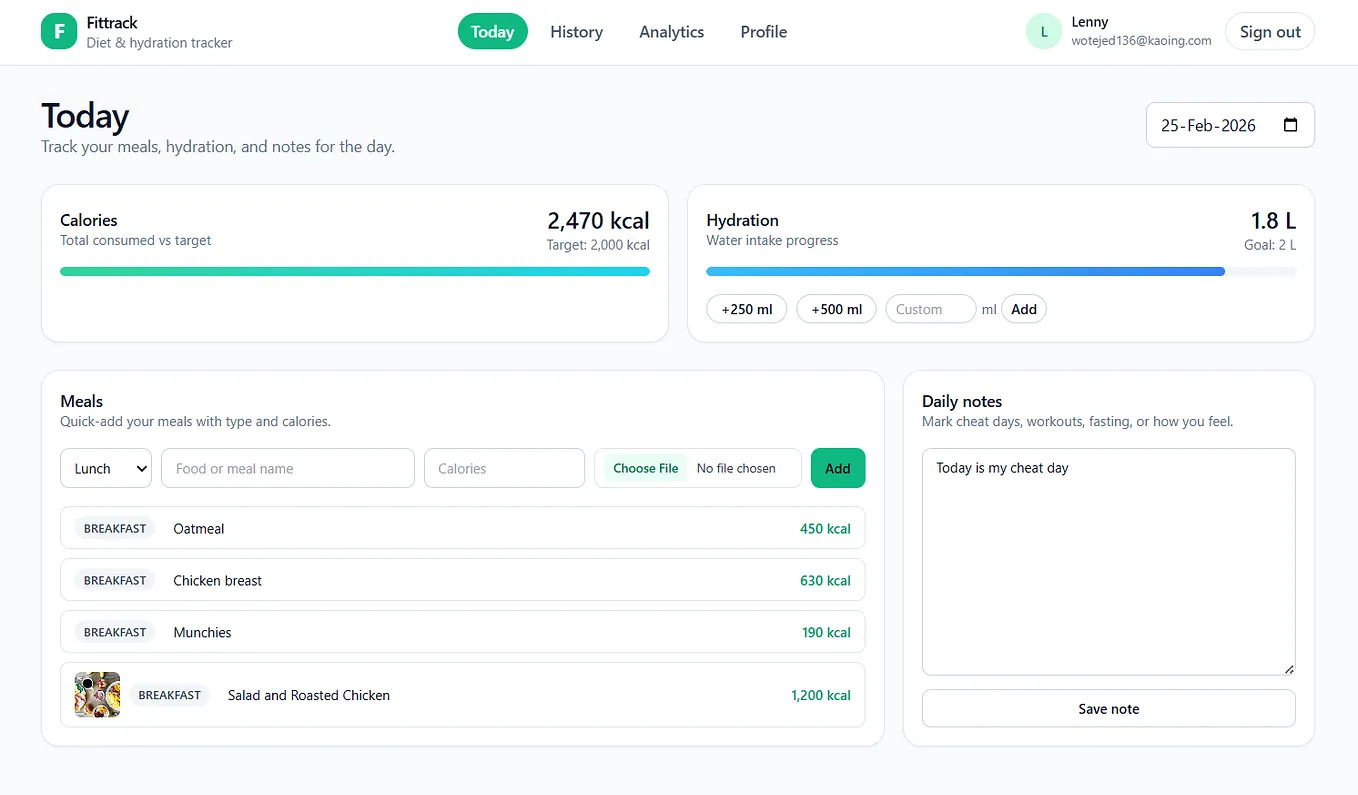Click the 1,200 kcal value

[x=821, y=695]
